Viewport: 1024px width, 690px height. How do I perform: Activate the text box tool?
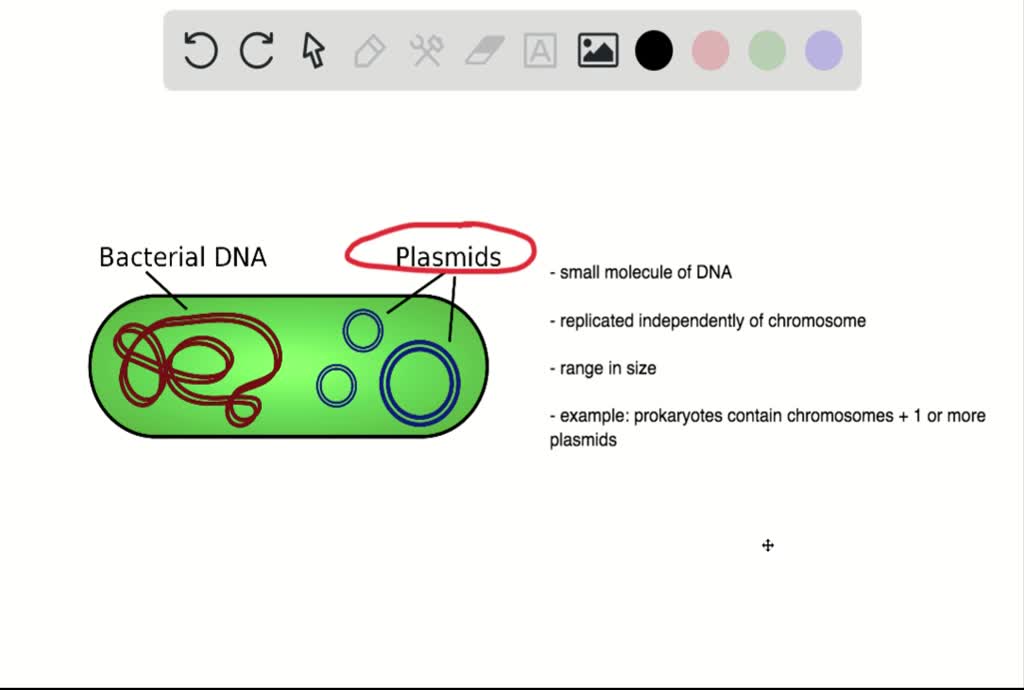[x=540, y=50]
